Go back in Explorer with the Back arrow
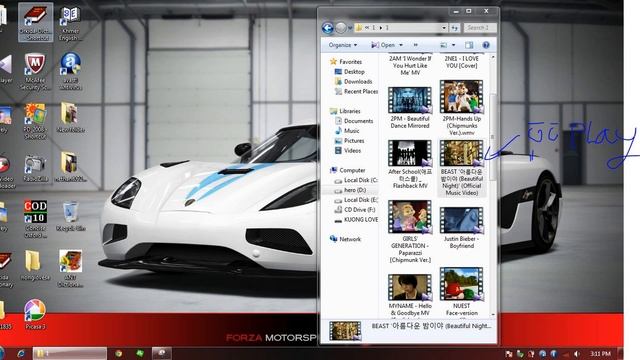This screenshot has height=360, width=640. click(327, 28)
